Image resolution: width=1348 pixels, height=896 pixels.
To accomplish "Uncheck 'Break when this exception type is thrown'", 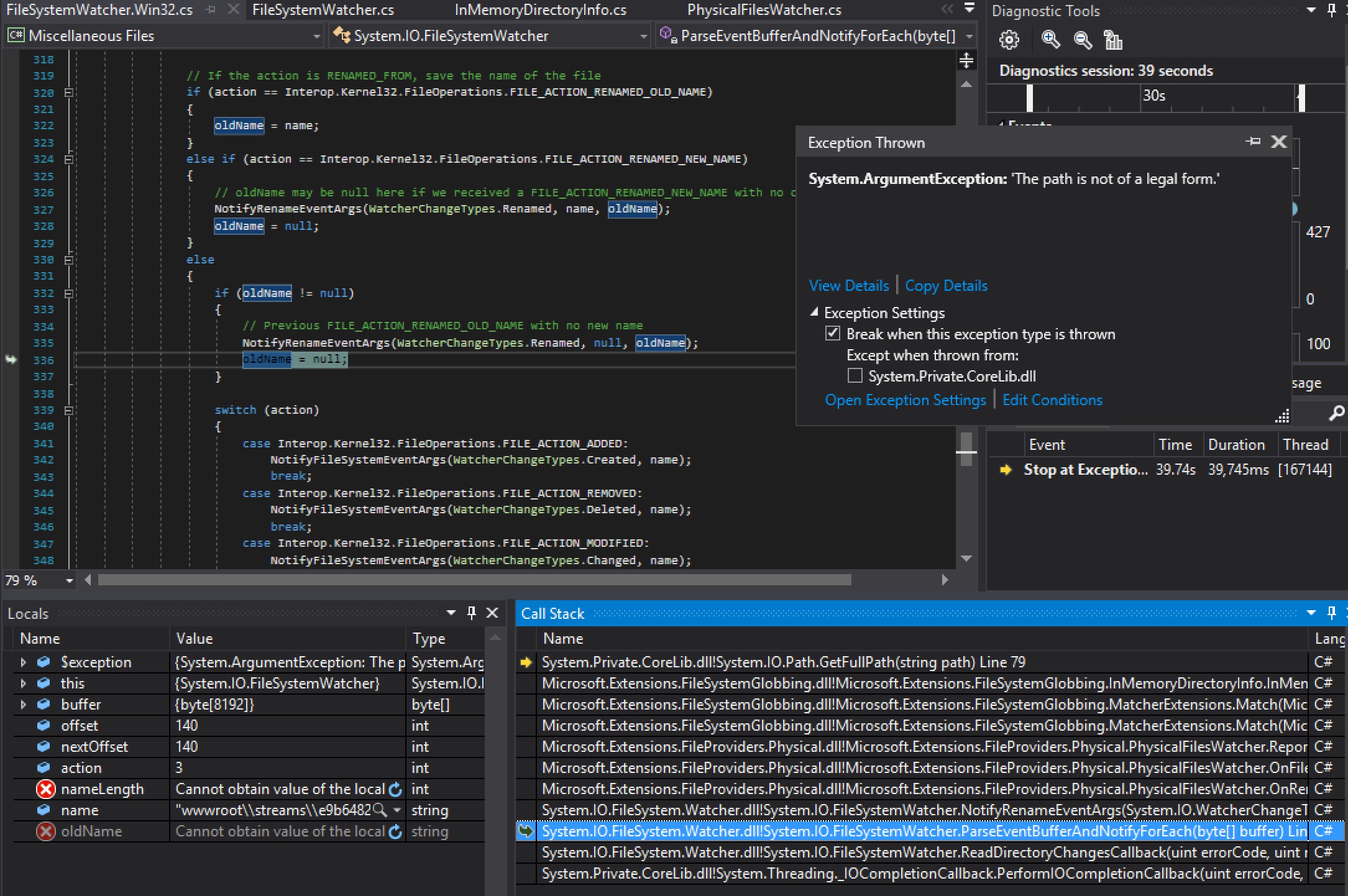I will pos(832,334).
